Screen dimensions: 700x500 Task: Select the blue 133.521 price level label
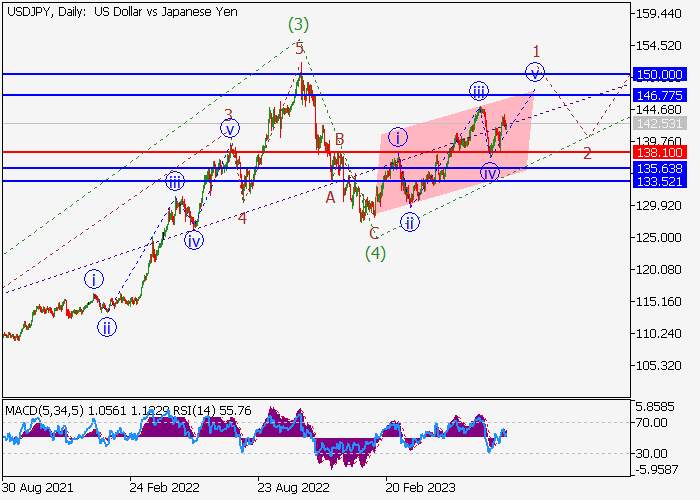pyautogui.click(x=660, y=181)
